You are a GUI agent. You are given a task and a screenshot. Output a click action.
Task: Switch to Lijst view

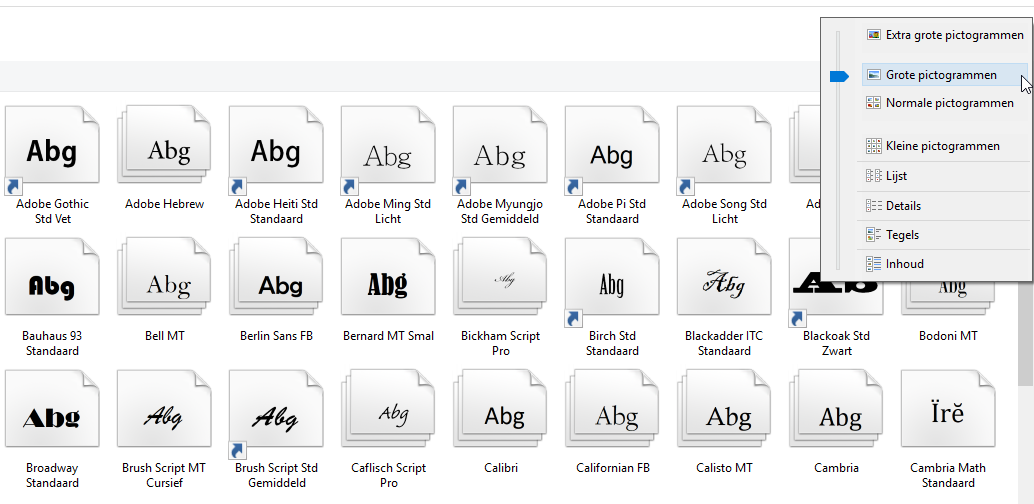pos(945,176)
